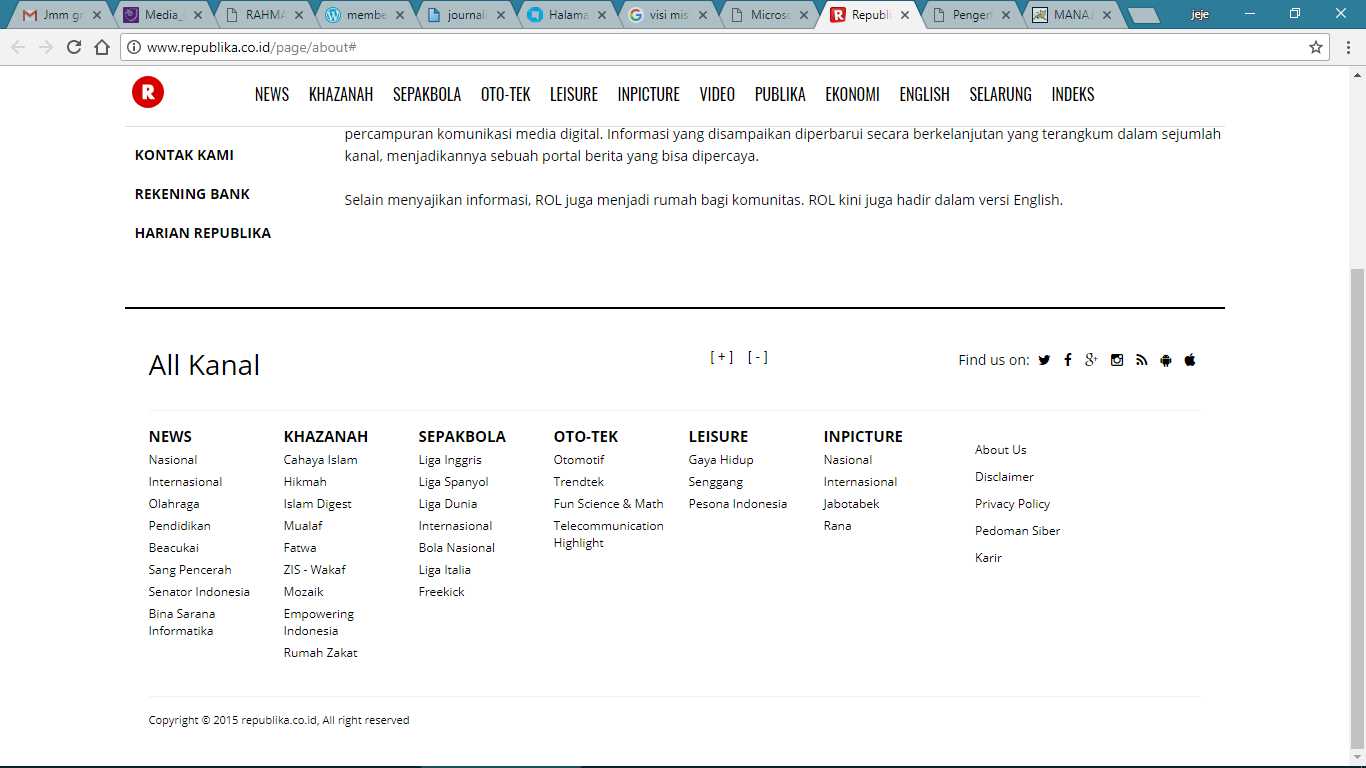The width and height of the screenshot is (1366, 768).
Task: Open the KHAZANAH menu in top navigation
Action: (341, 94)
